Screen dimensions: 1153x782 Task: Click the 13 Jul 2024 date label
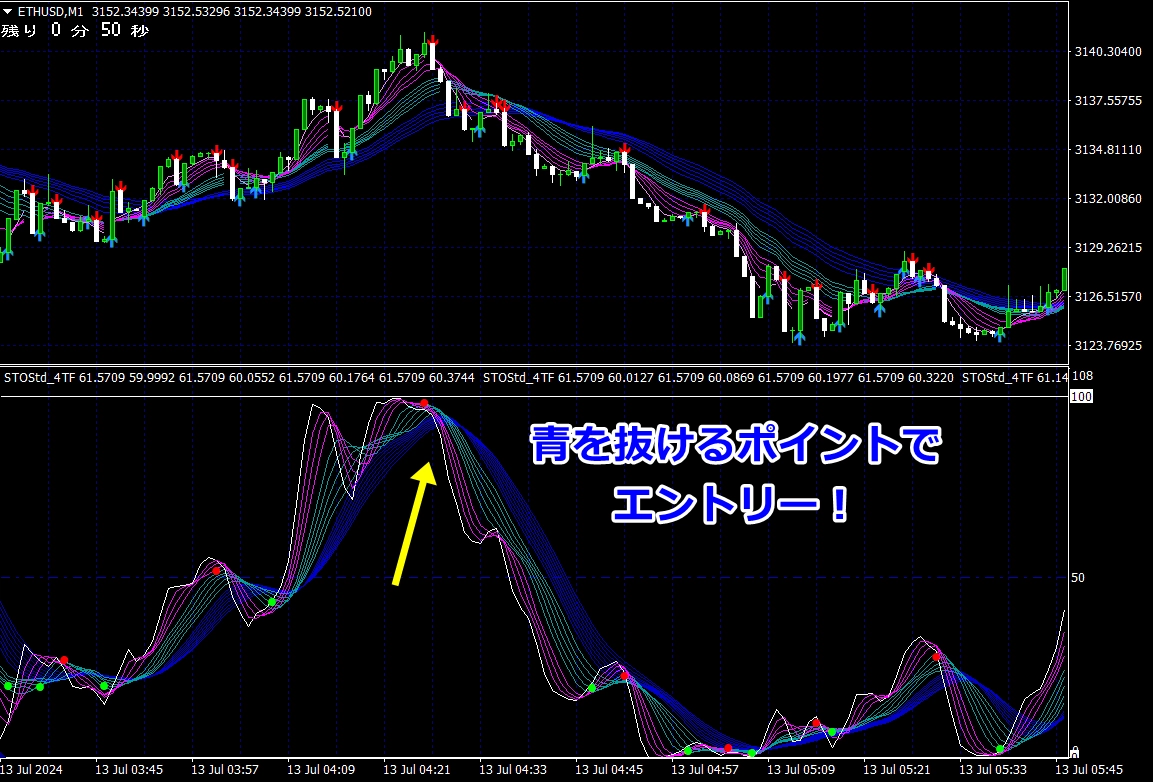click(34, 770)
